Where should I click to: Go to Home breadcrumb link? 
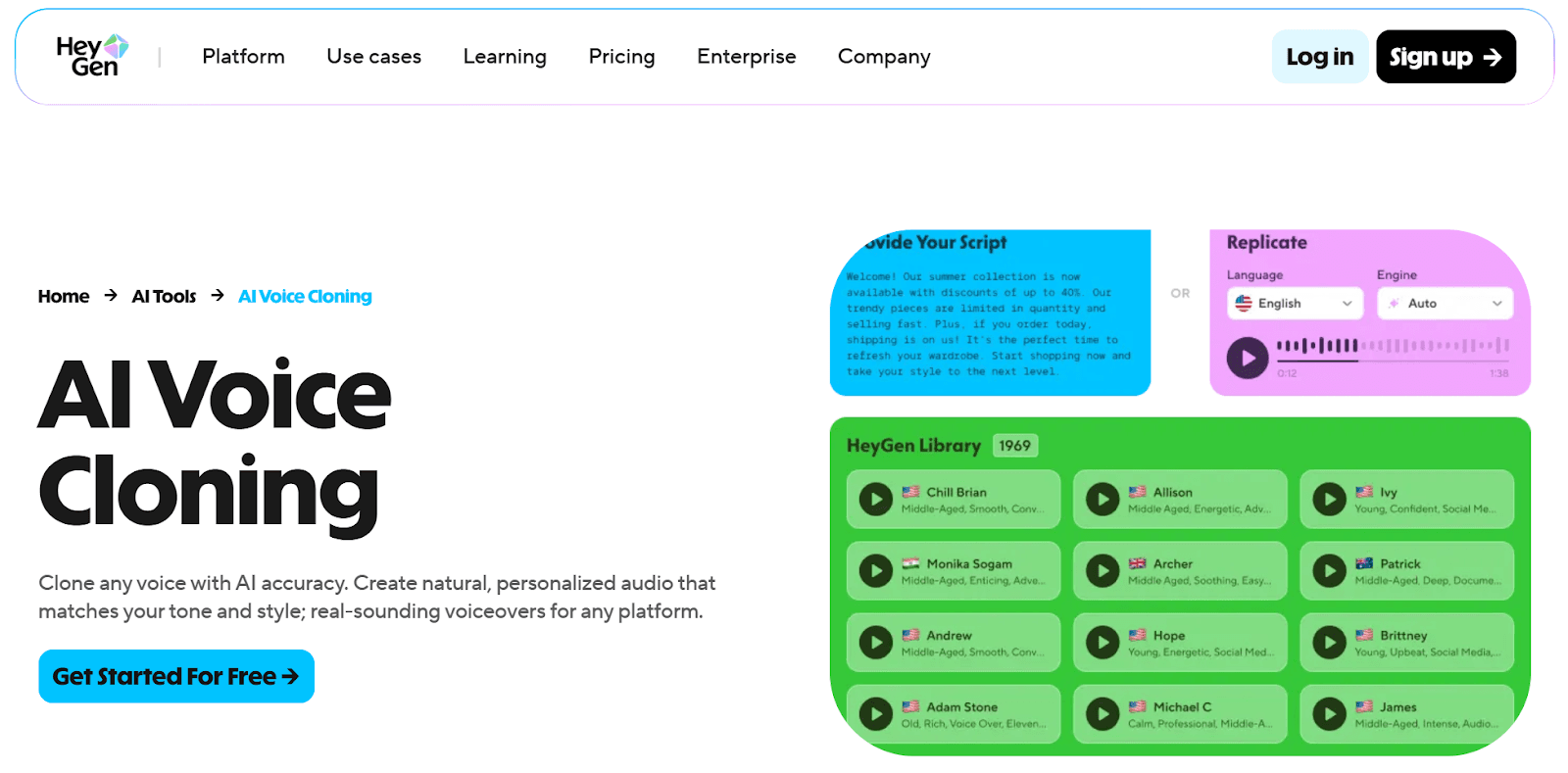64,296
